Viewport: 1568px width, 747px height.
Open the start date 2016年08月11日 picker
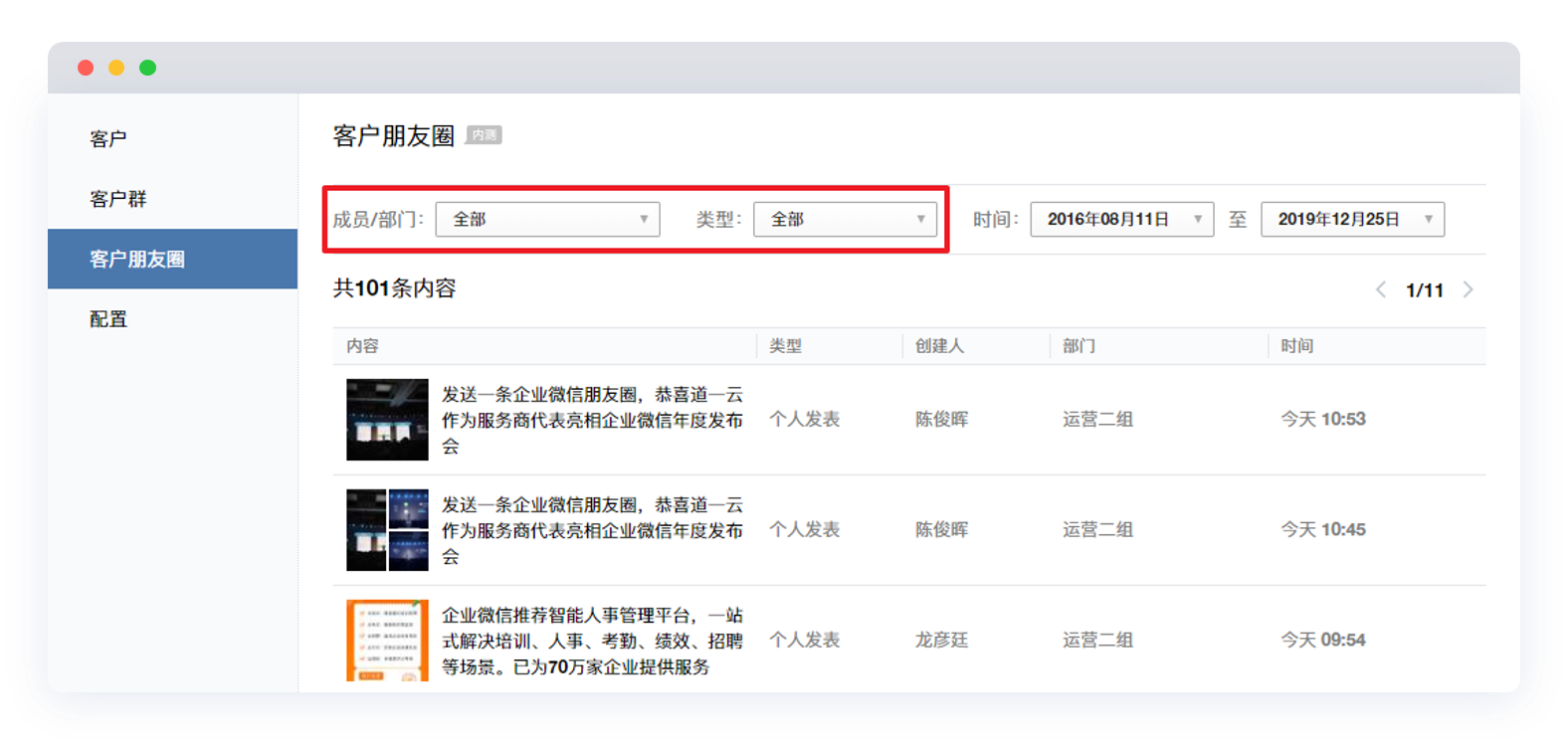1121,219
